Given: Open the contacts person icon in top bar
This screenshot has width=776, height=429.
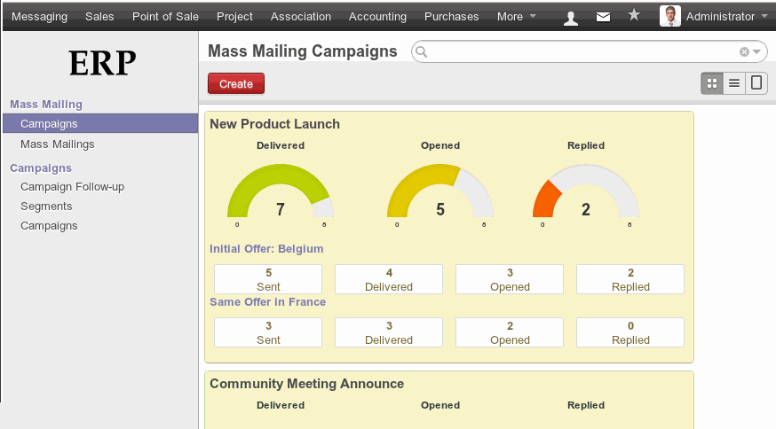Looking at the screenshot, I should pyautogui.click(x=571, y=18).
